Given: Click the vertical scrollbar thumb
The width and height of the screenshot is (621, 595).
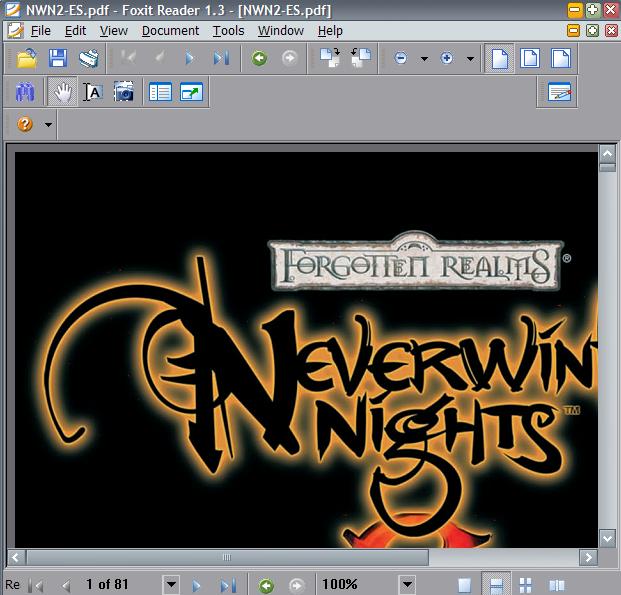Looking at the screenshot, I should (x=607, y=167).
